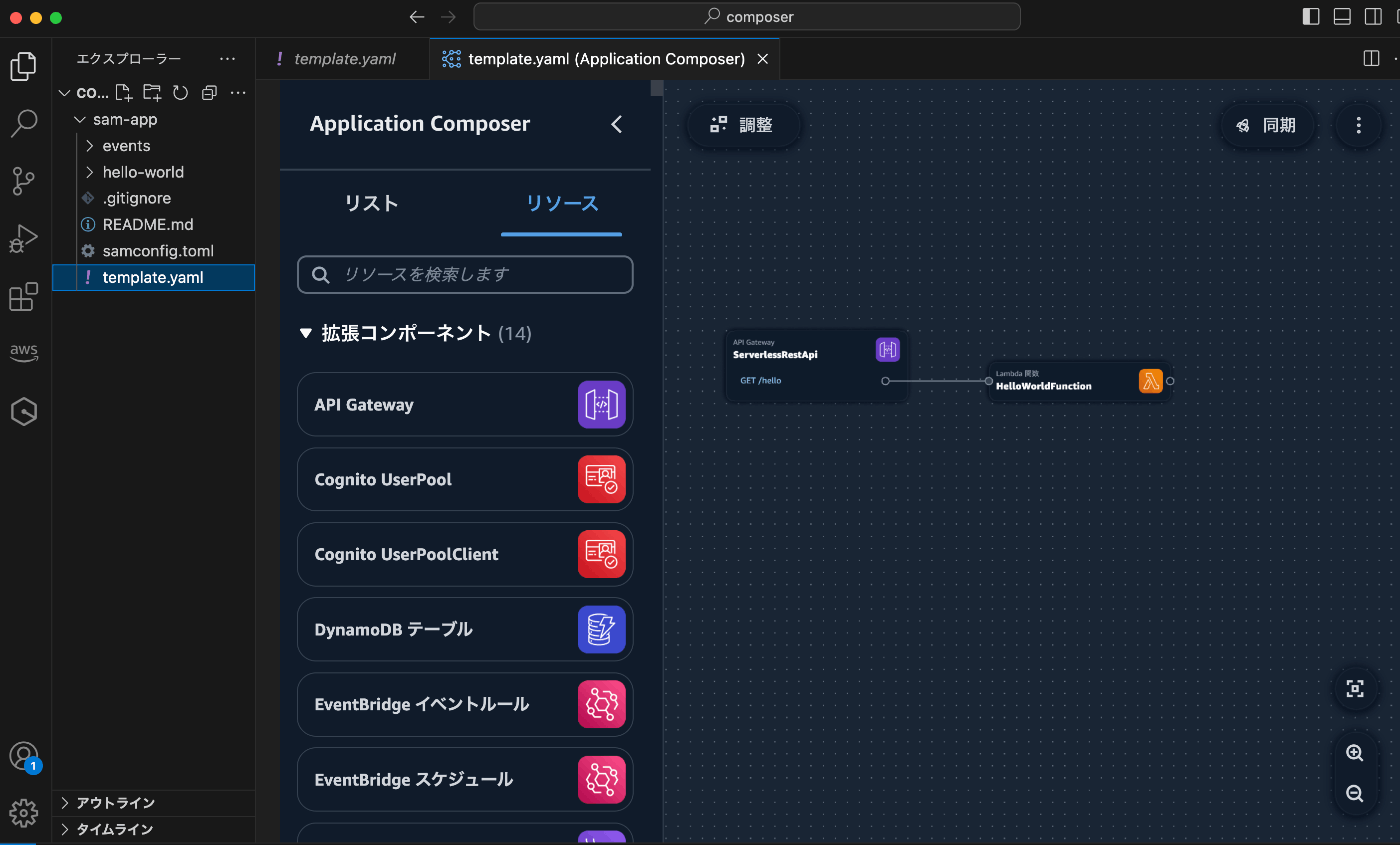The image size is (1400, 845).
Task: Open the Manage gear settings
Action: [24, 812]
